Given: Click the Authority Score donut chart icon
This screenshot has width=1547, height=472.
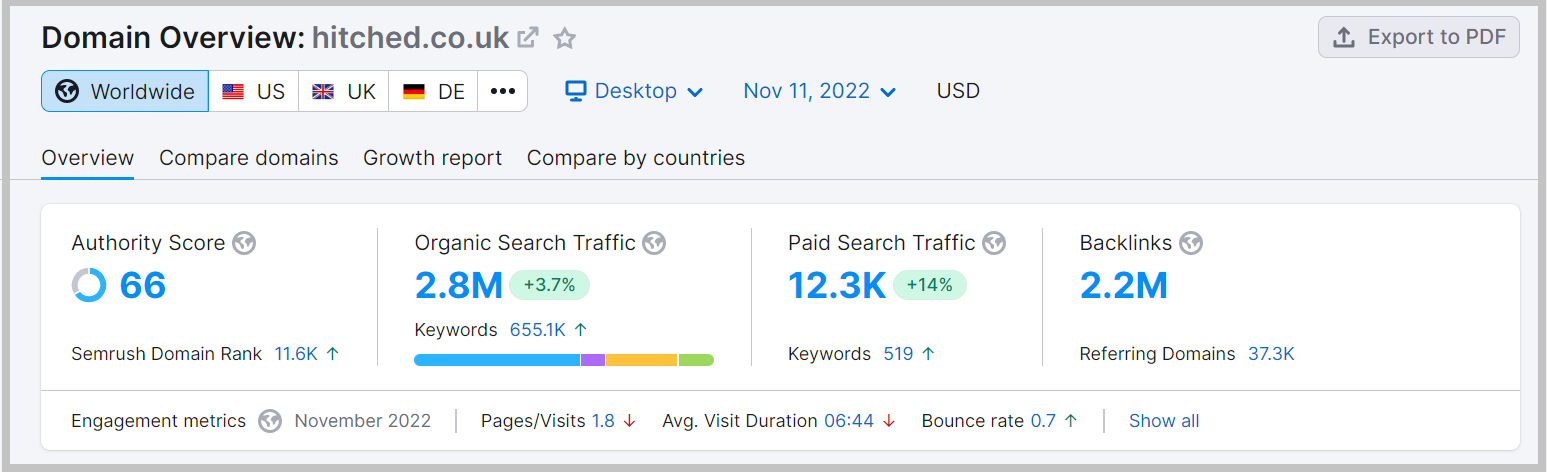Looking at the screenshot, I should 89,286.
